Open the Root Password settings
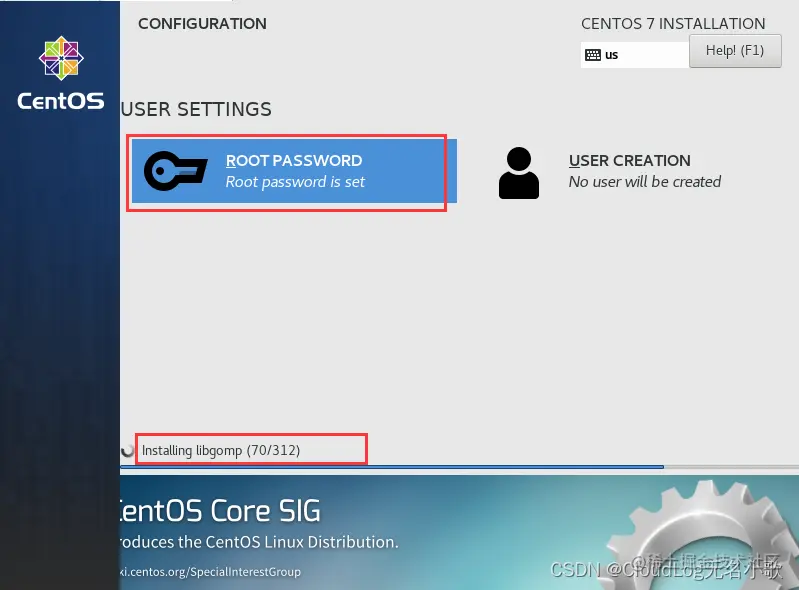This screenshot has width=799, height=590. (294, 171)
